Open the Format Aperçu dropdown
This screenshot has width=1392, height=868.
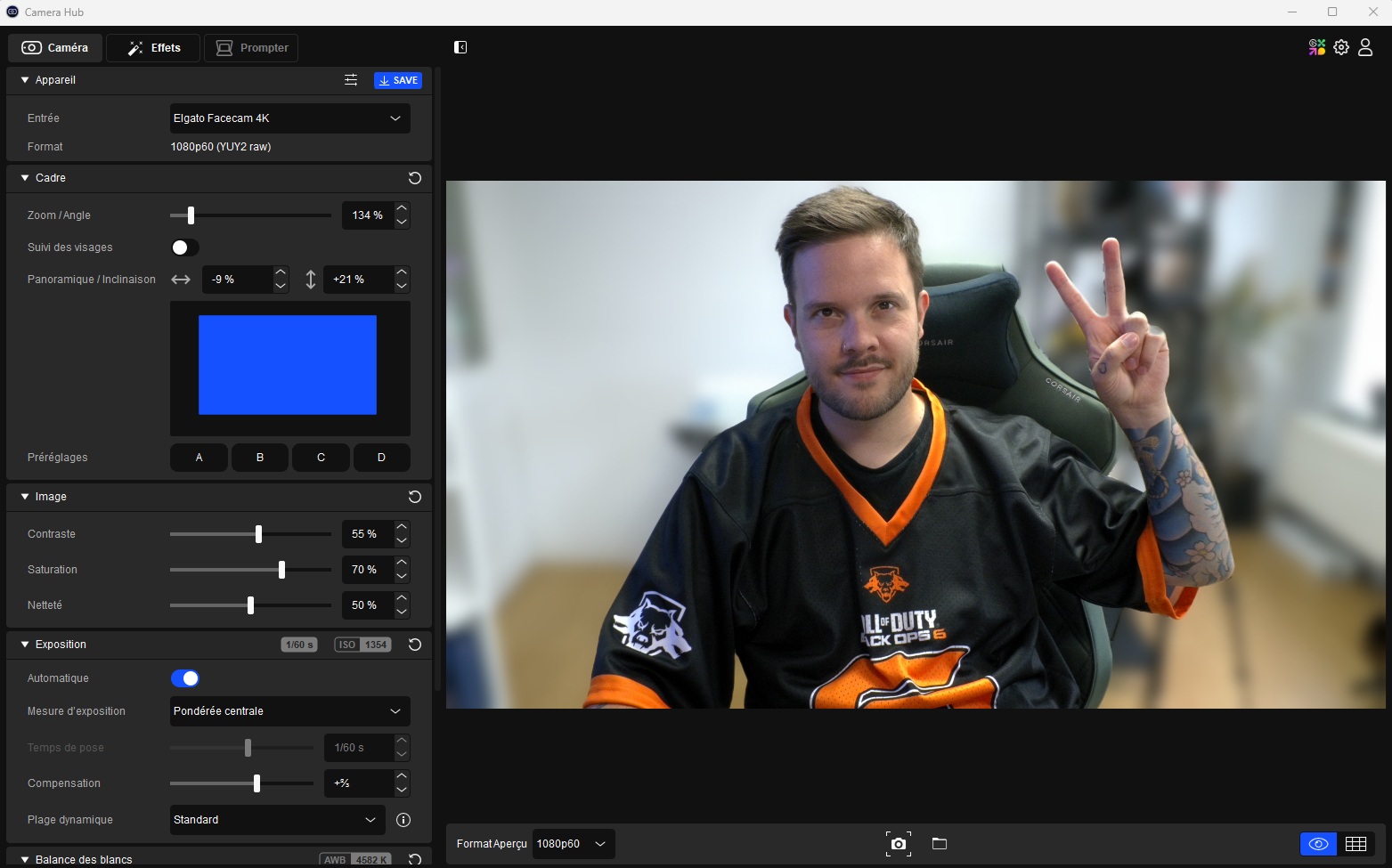(x=573, y=844)
